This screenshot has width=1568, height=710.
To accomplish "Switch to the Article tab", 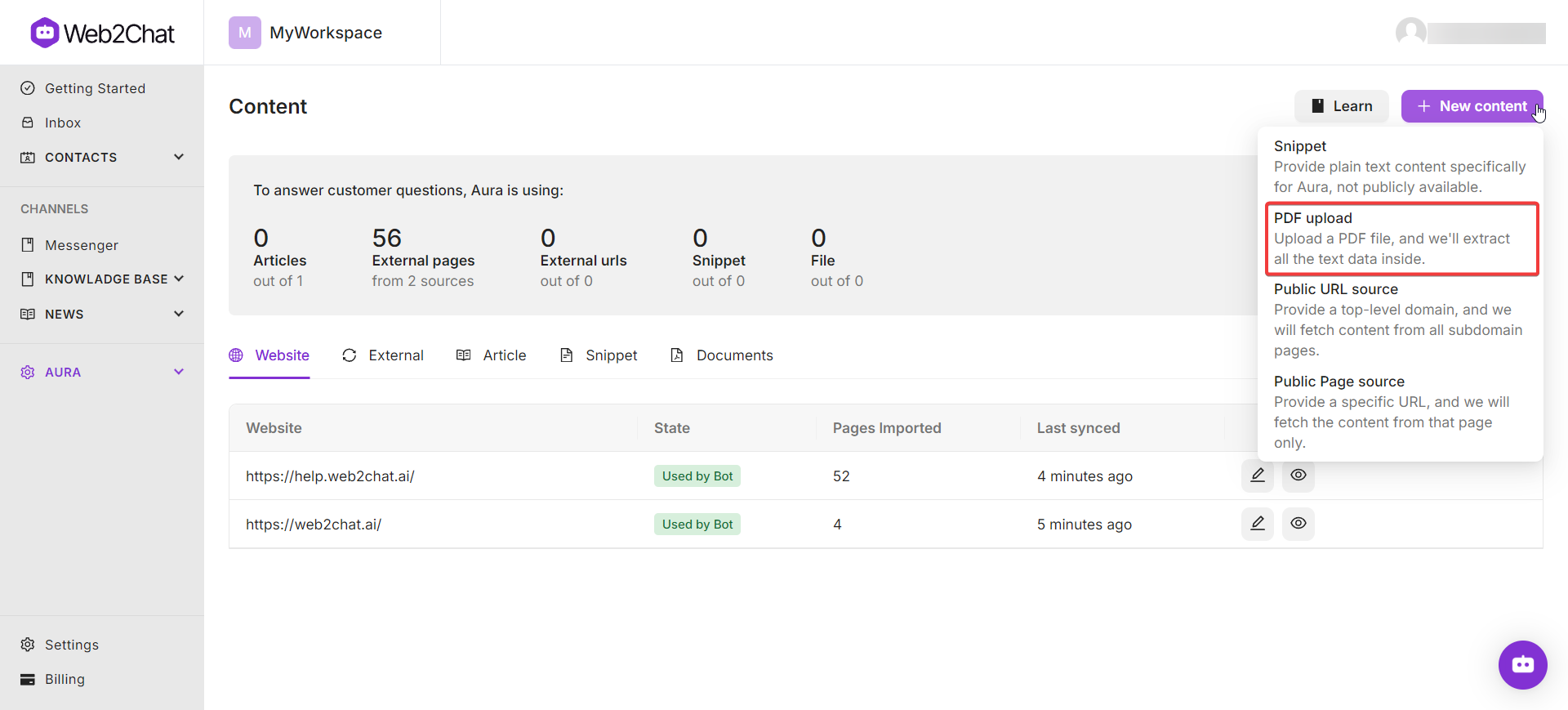I will (x=492, y=355).
